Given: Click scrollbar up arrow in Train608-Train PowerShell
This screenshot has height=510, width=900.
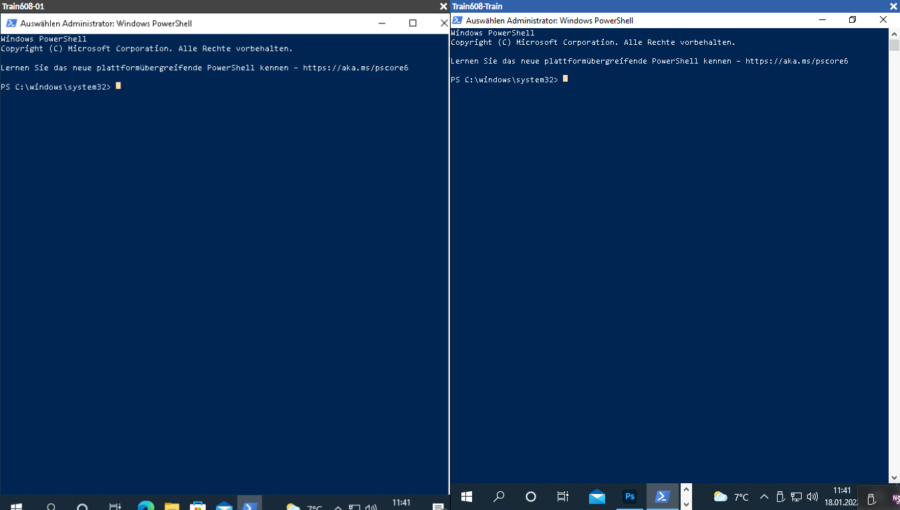Looking at the screenshot, I should 894,34.
